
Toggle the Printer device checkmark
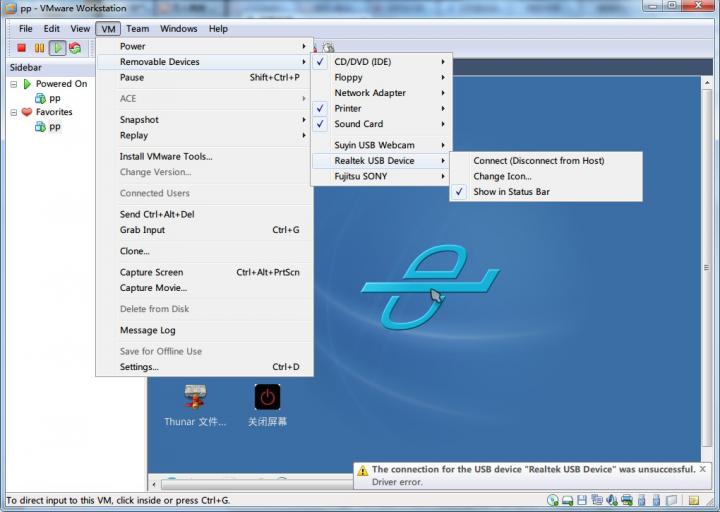click(320, 109)
